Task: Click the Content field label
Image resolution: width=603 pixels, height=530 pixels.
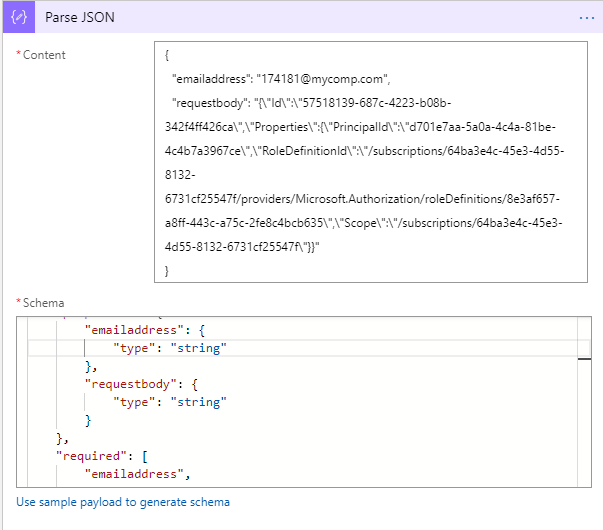Action: point(44,55)
